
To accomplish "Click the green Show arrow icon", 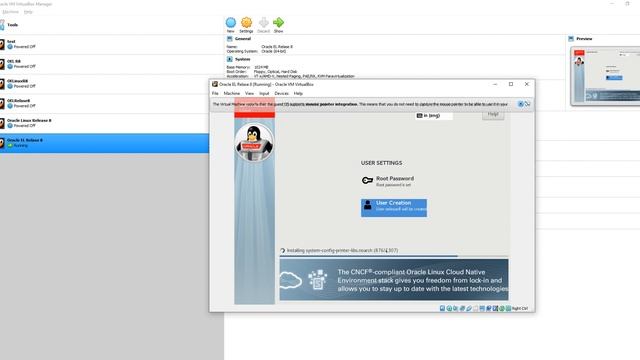I will coord(278,22).
